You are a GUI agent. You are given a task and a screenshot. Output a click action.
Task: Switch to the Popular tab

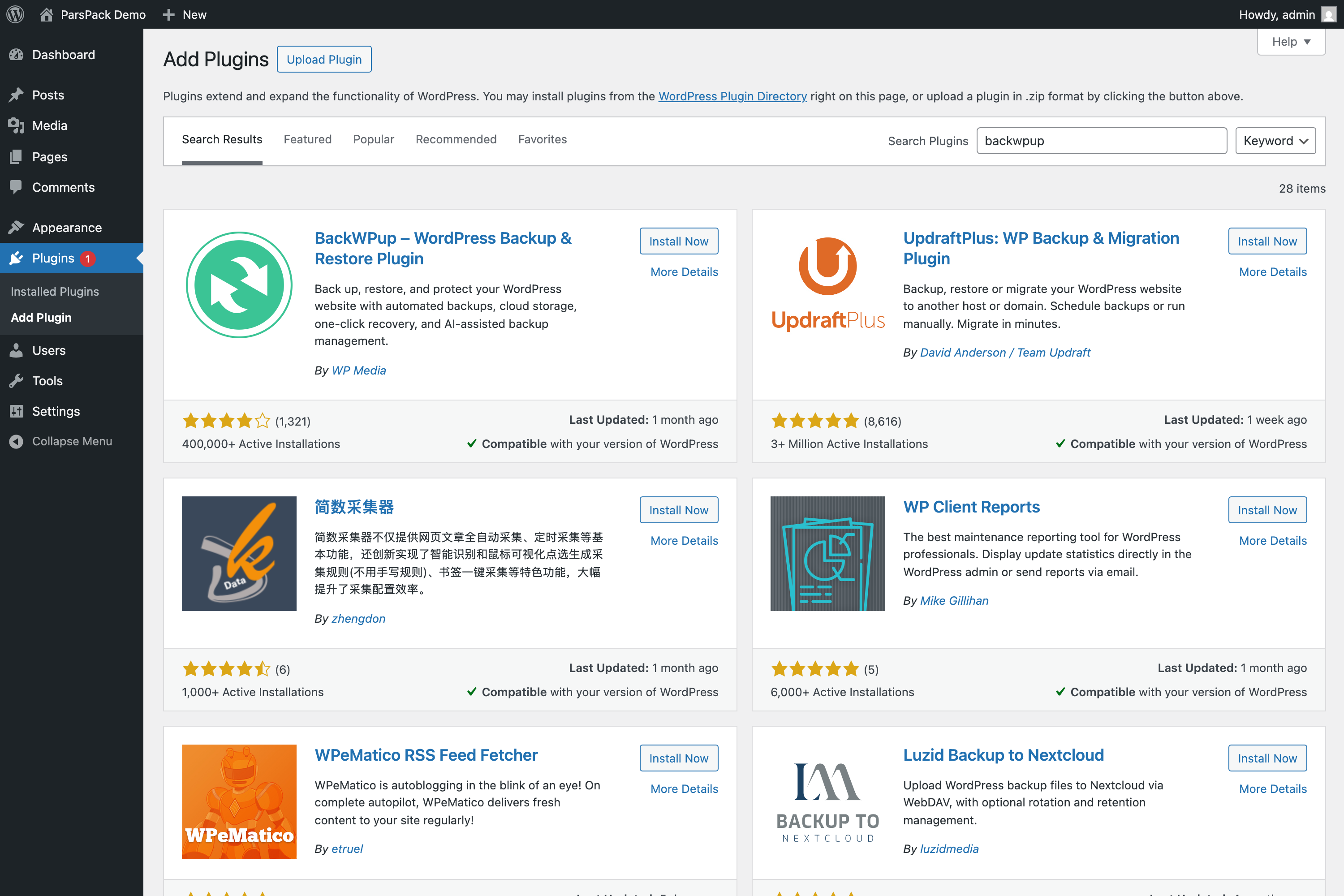coord(374,139)
